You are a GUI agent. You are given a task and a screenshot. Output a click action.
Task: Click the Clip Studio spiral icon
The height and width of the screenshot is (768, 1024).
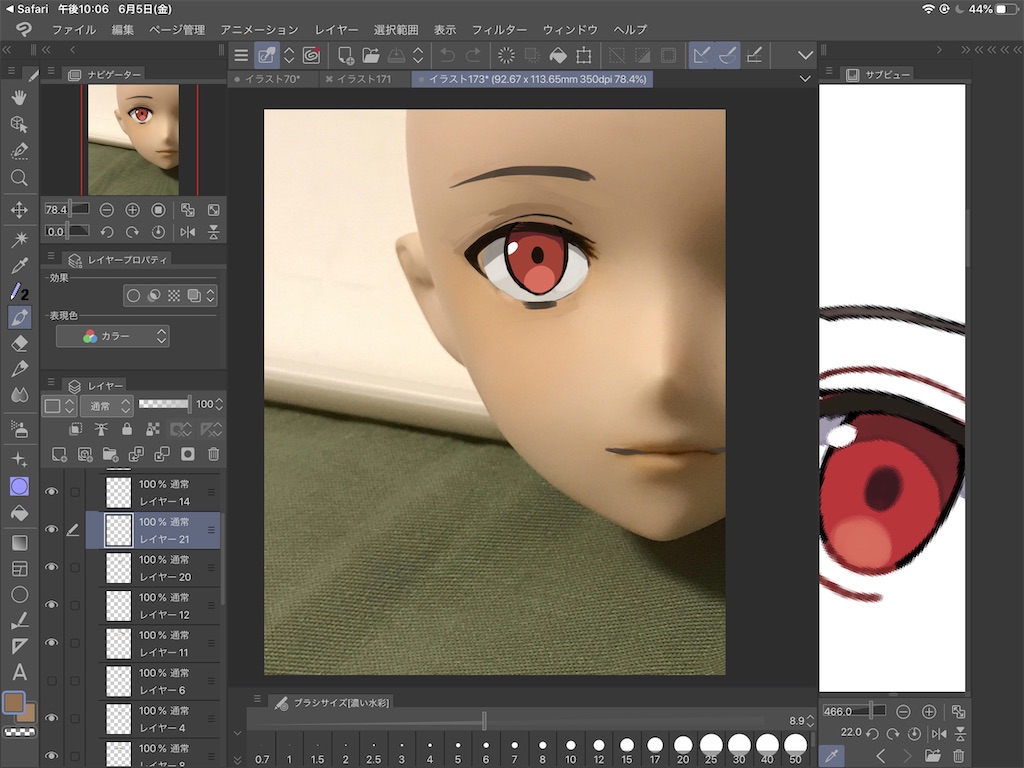point(312,56)
